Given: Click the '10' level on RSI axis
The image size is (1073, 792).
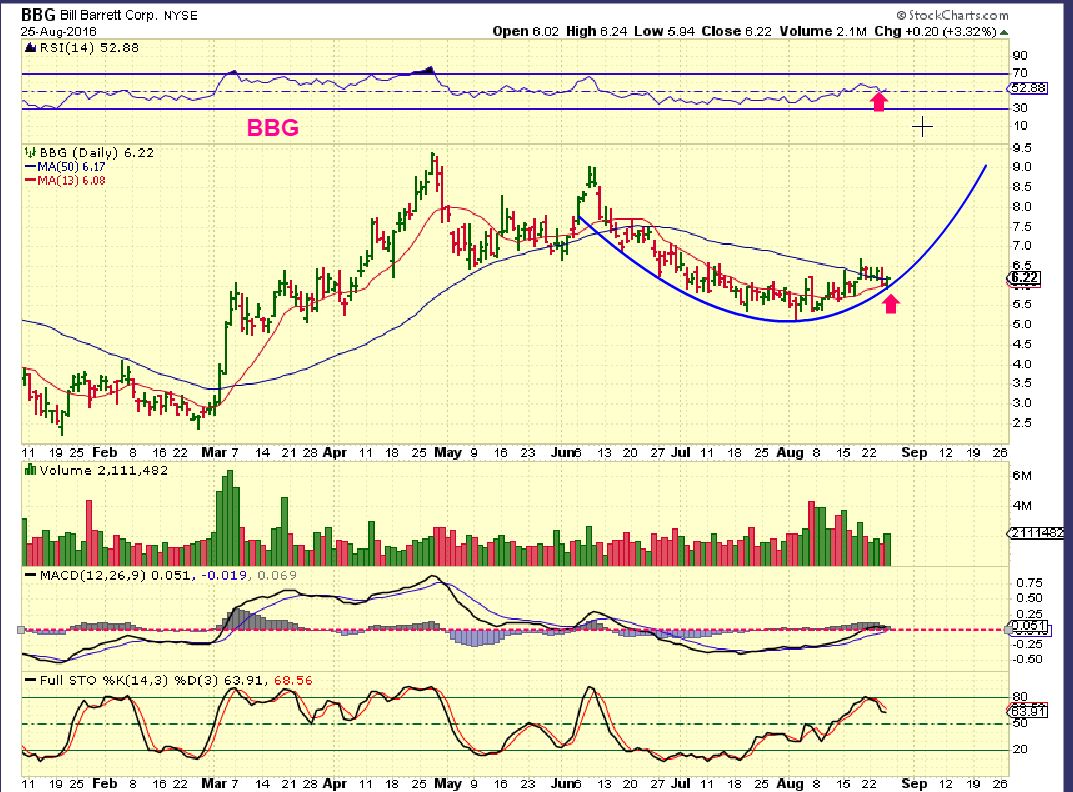Looking at the screenshot, I should (1020, 125).
